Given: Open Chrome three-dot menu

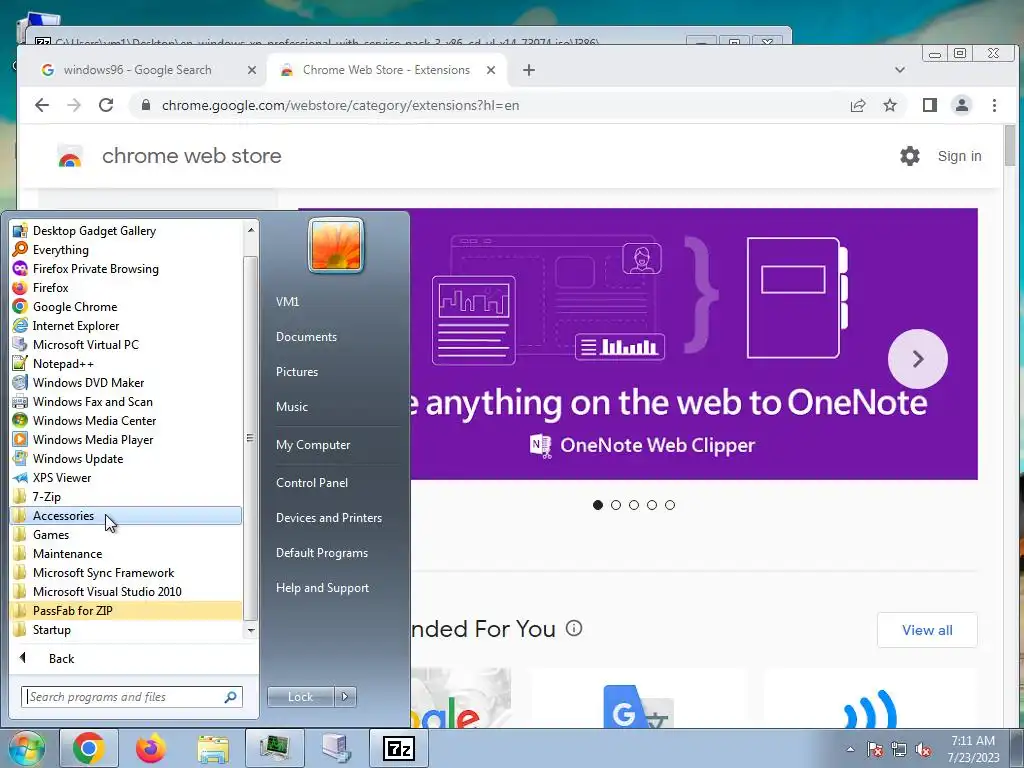Looking at the screenshot, I should tap(994, 105).
